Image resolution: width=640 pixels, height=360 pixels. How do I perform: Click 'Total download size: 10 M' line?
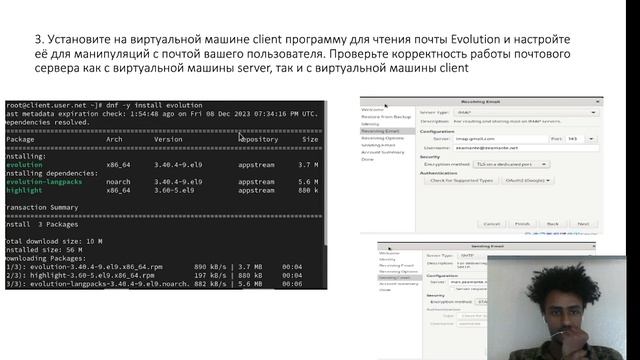54,241
